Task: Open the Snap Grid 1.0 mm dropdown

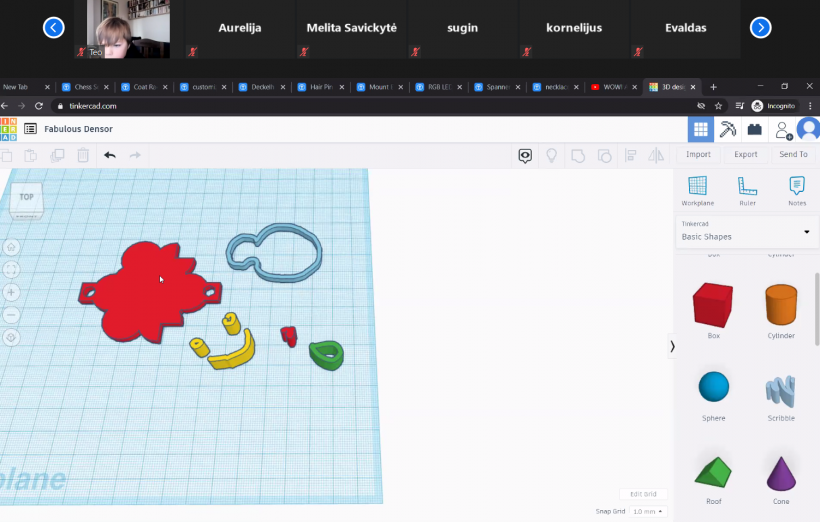Action: coord(648,511)
